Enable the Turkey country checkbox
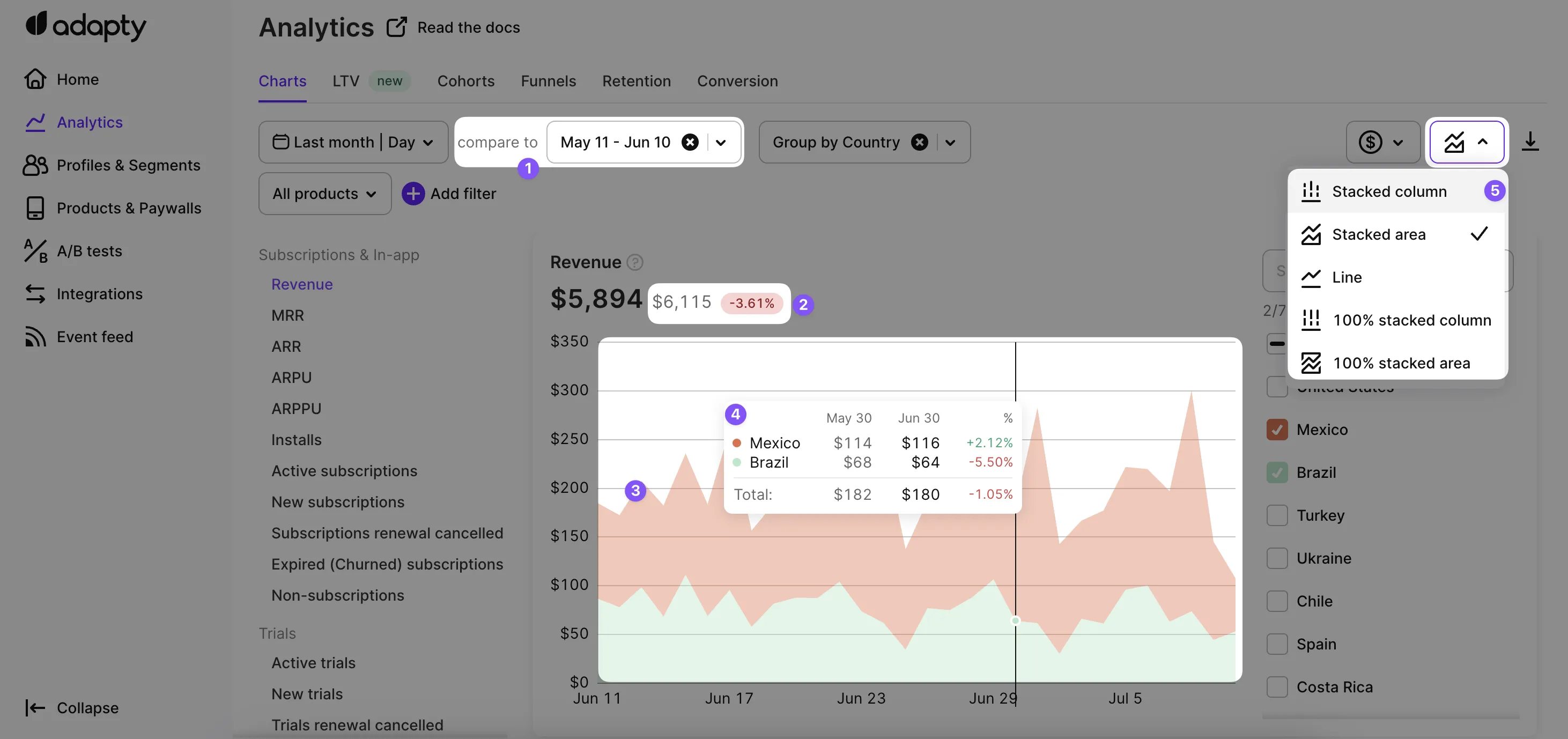Image resolution: width=1568 pixels, height=739 pixels. (x=1276, y=515)
